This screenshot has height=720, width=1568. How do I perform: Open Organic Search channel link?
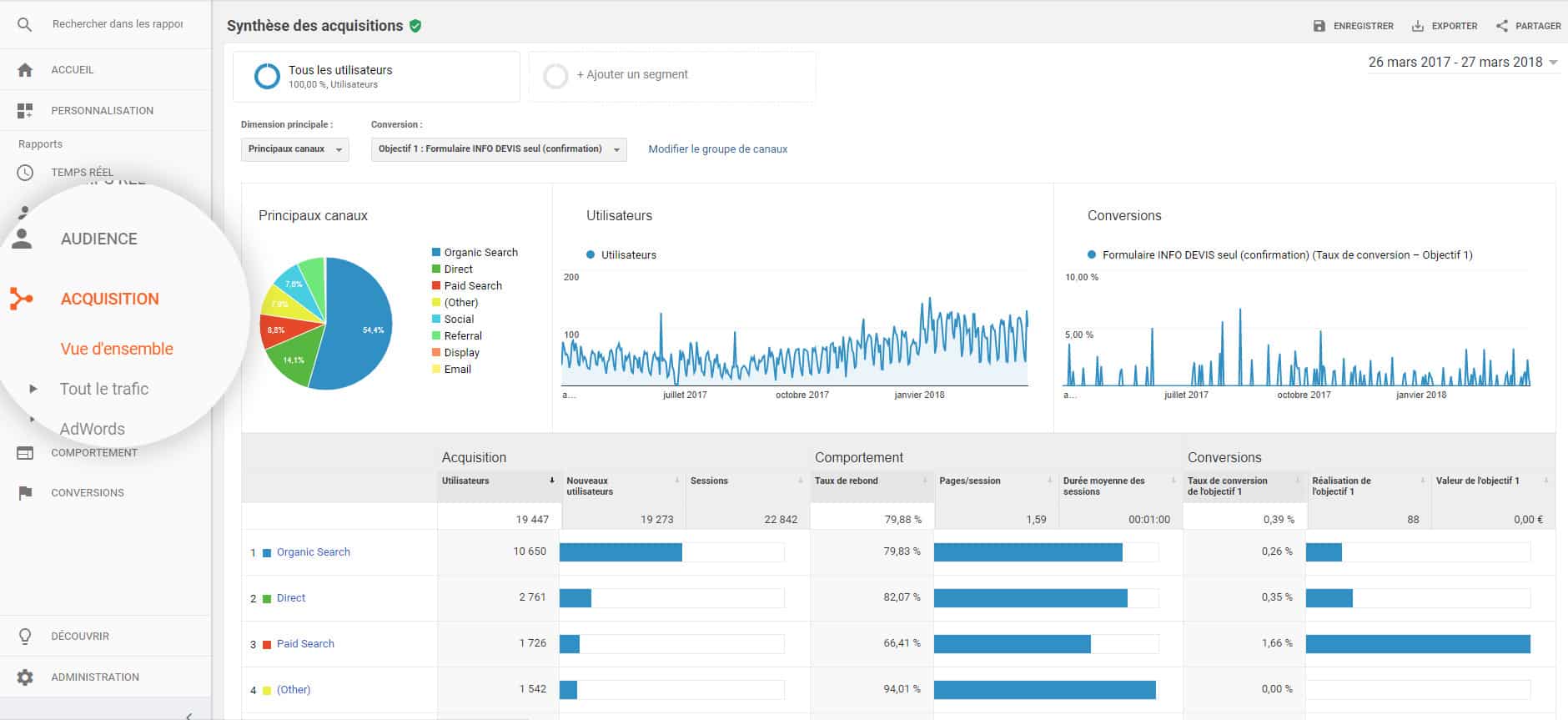click(314, 552)
